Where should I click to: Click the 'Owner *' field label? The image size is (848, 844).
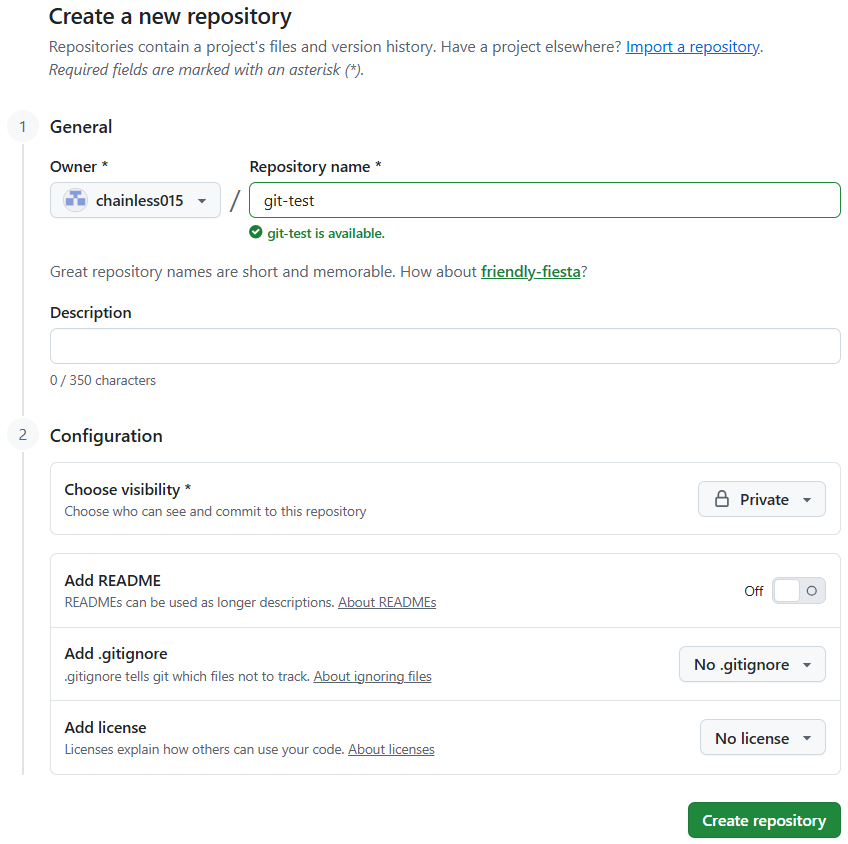pyautogui.click(x=79, y=167)
